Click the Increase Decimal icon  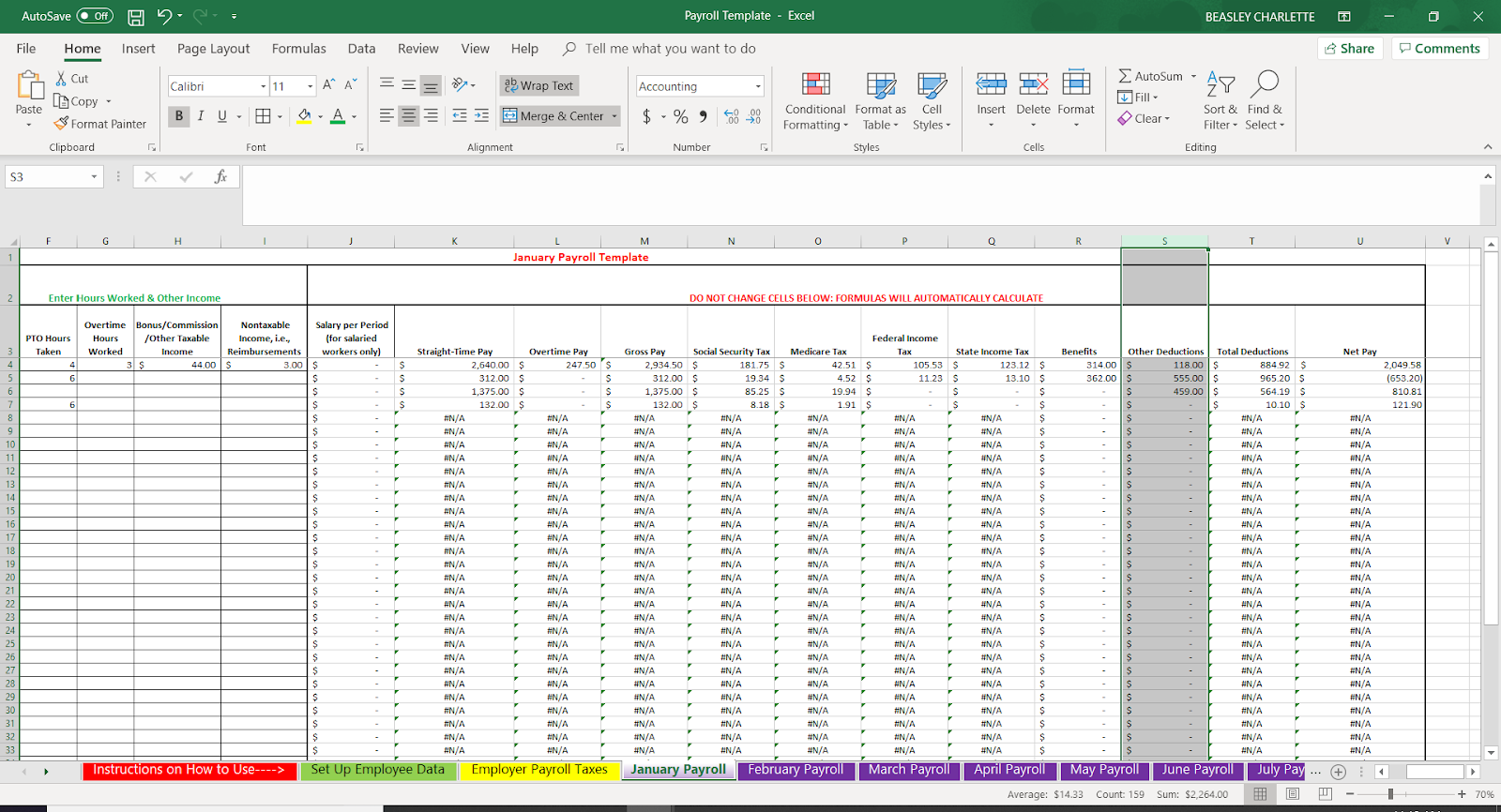pyautogui.click(x=732, y=116)
